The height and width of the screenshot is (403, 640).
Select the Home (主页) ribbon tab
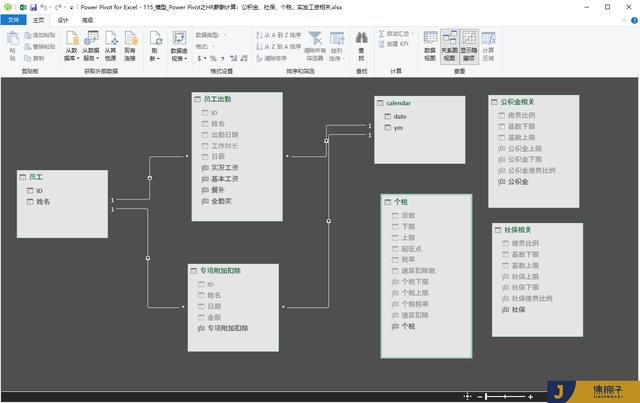(x=38, y=20)
